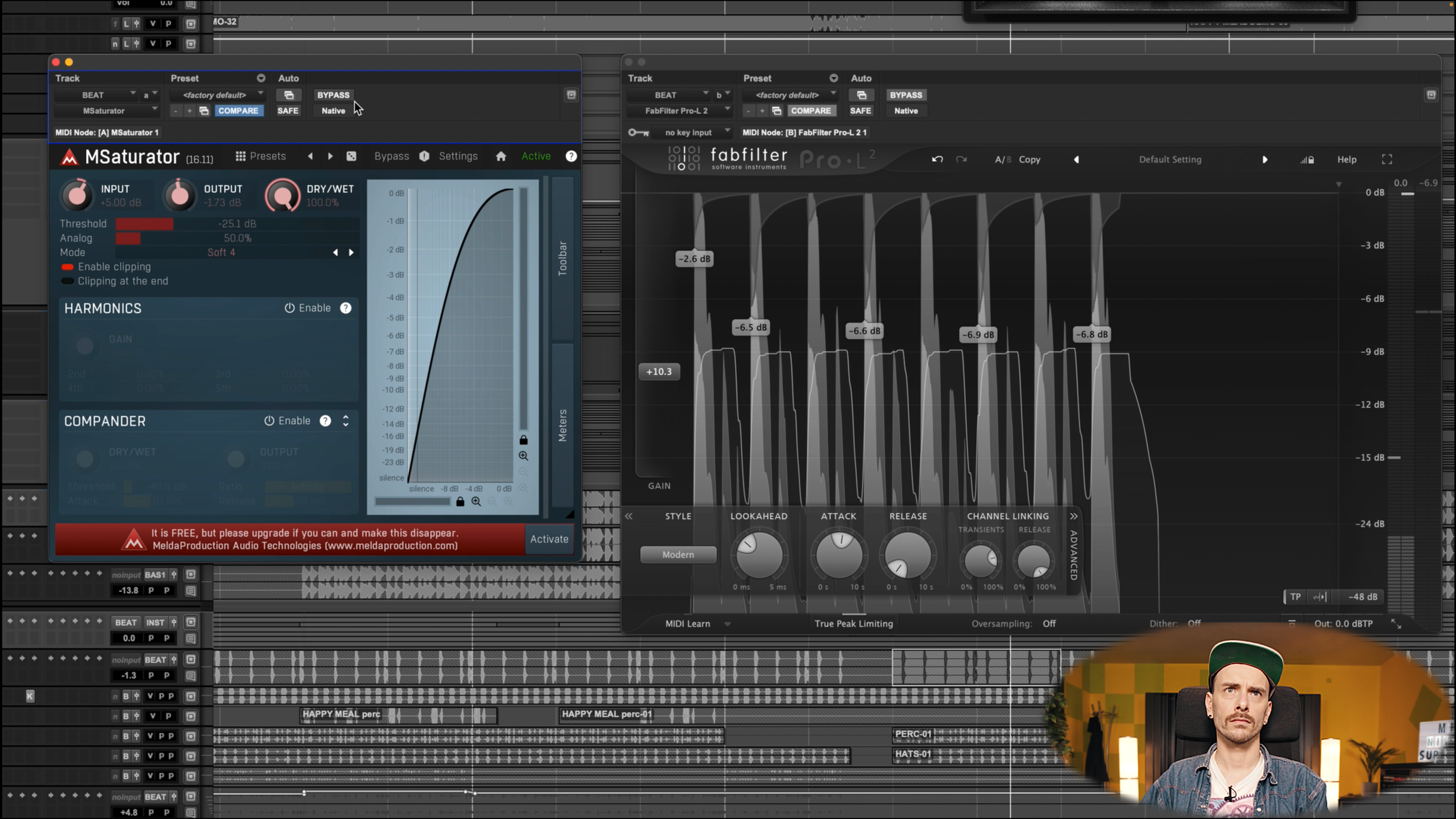Click the Activate button
Screen dimensions: 1456x819
point(548,539)
